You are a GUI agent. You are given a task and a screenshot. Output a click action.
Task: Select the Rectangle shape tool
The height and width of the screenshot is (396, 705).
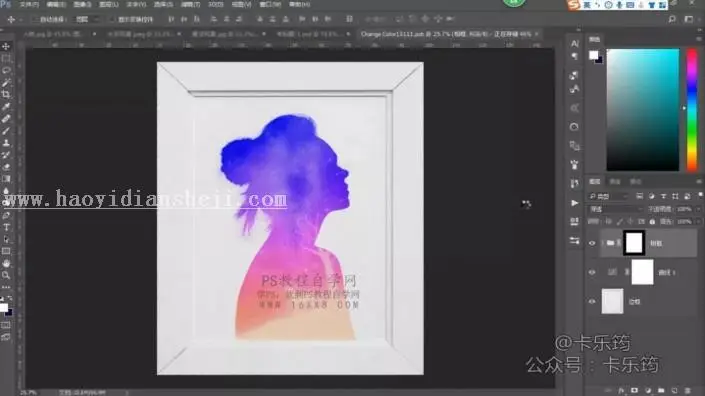[6, 251]
